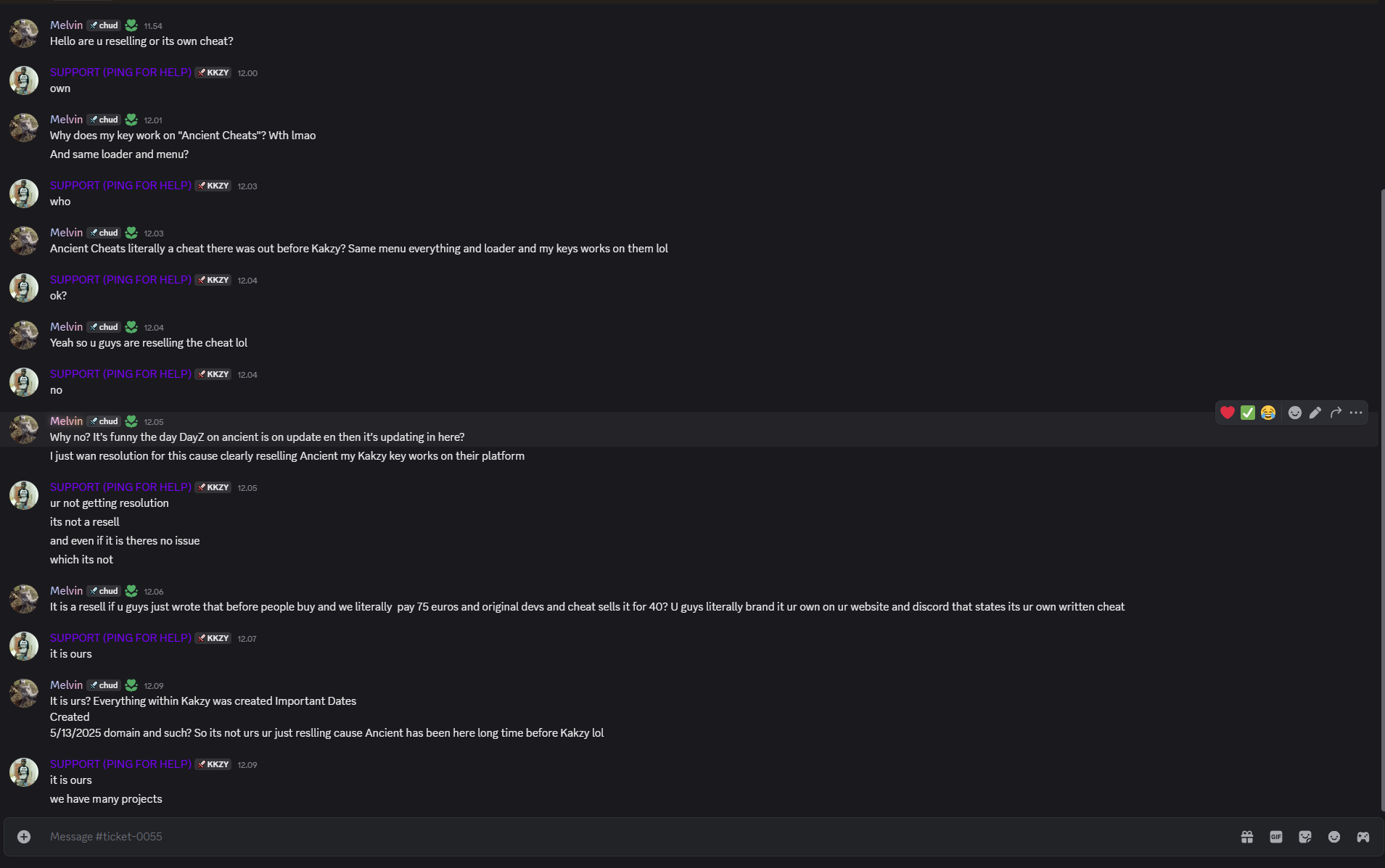
Task: Open the gift icon in message bar
Action: pyautogui.click(x=1246, y=837)
